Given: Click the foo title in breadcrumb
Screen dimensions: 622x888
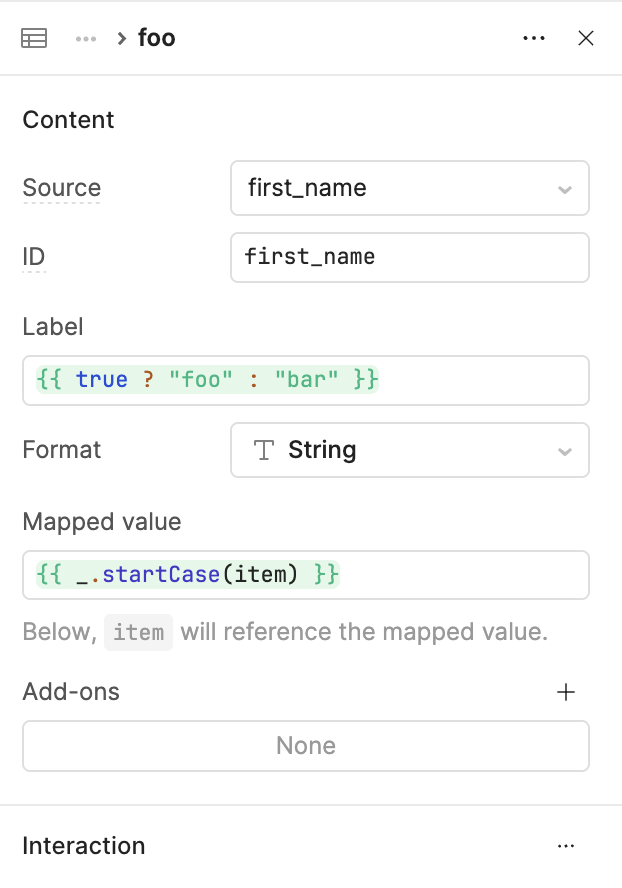Looking at the screenshot, I should tap(157, 39).
